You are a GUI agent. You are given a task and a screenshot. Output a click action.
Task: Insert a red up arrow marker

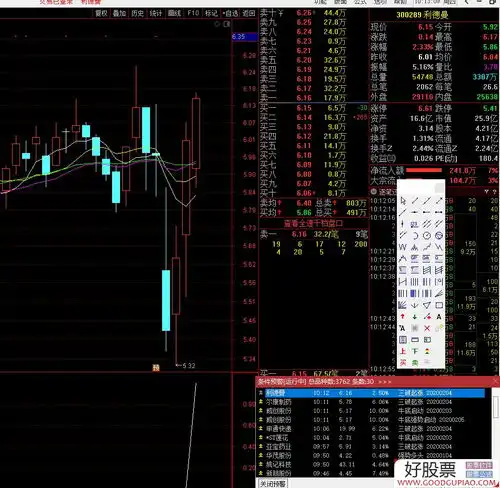403,316
